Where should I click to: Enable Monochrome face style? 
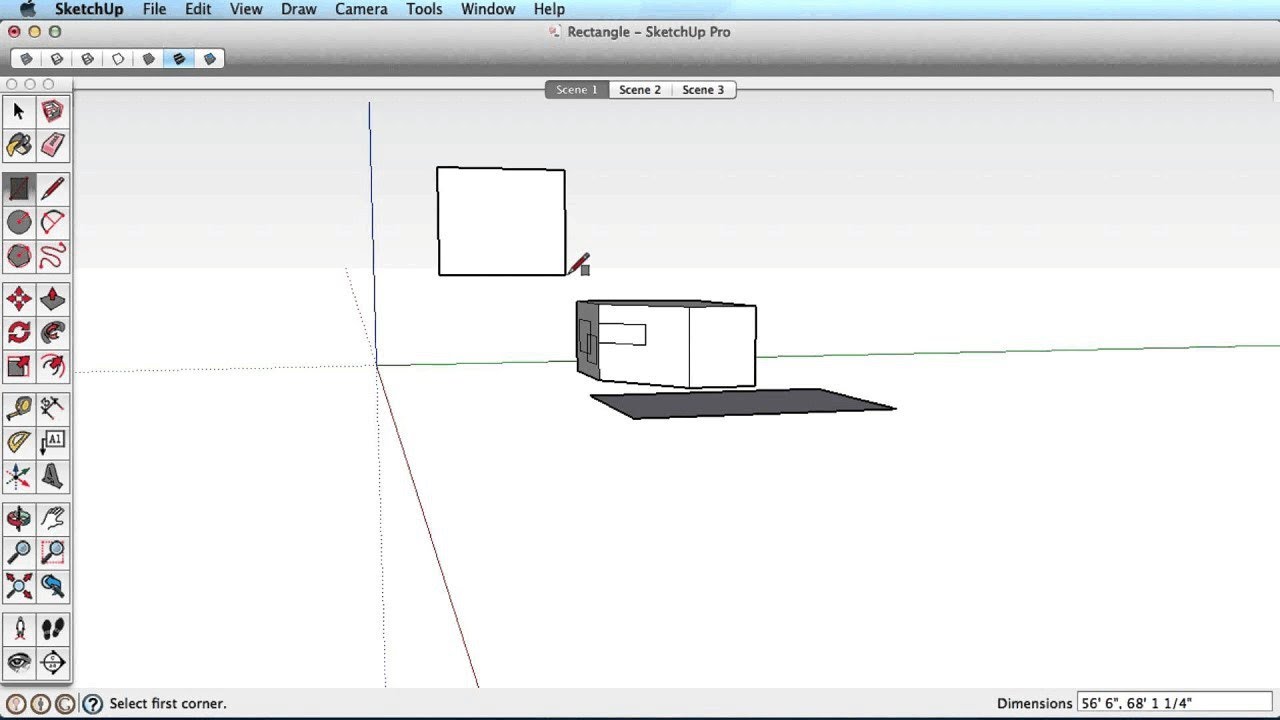click(209, 59)
